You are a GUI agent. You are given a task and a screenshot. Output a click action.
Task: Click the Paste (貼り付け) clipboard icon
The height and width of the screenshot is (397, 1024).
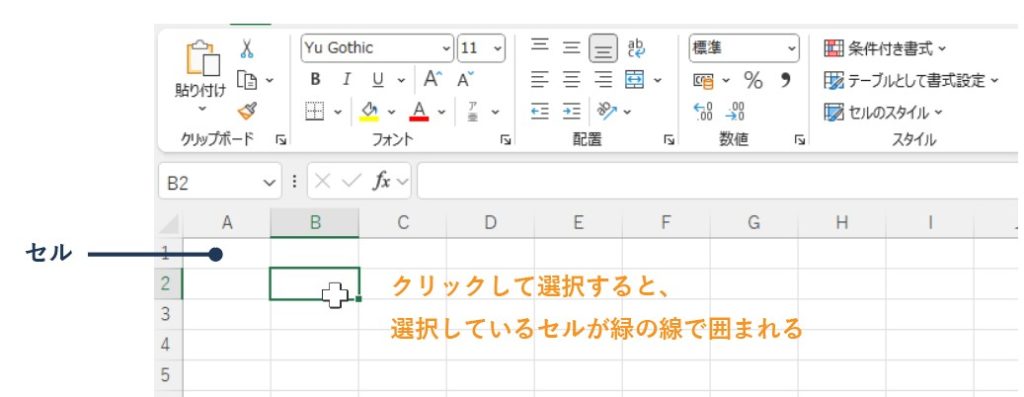(x=202, y=58)
